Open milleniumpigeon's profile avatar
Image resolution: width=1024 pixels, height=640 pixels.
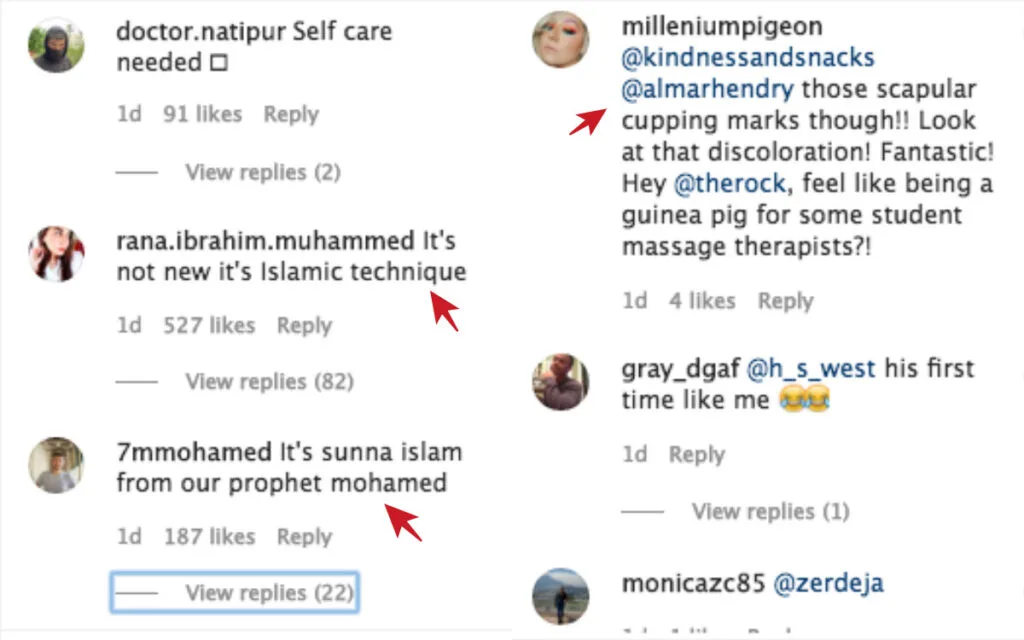coord(561,41)
